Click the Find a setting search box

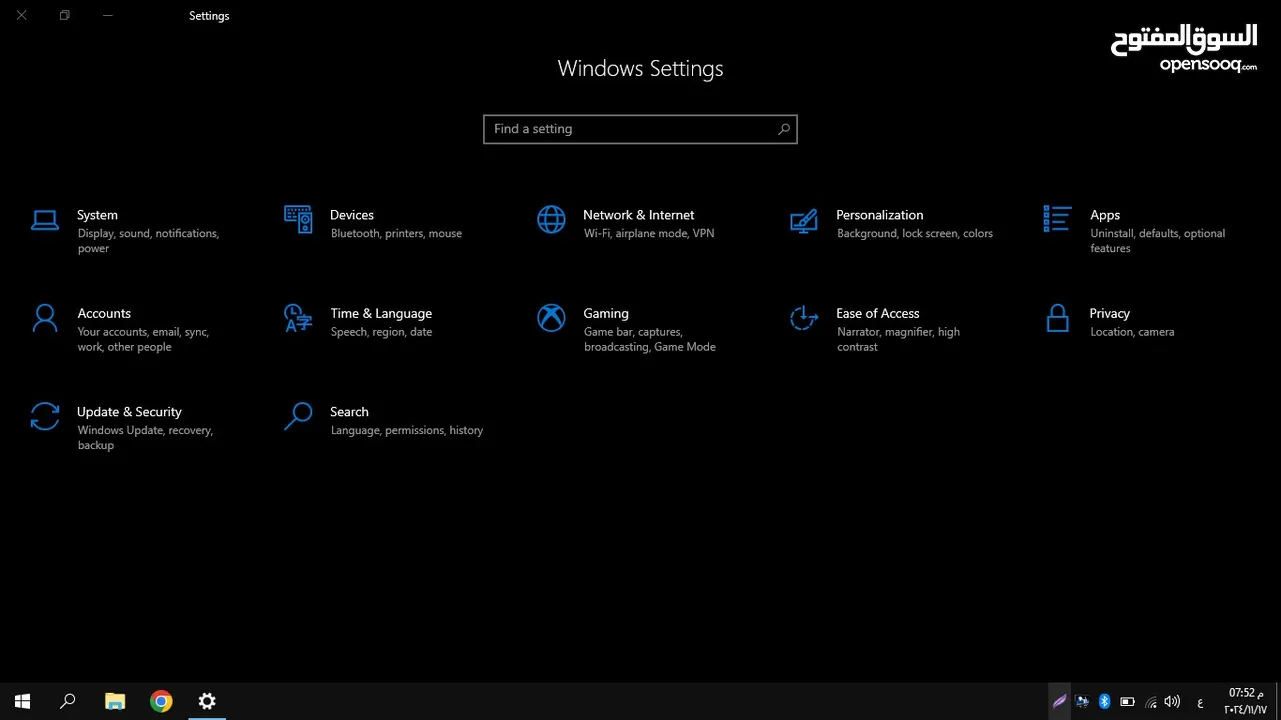pyautogui.click(x=640, y=129)
